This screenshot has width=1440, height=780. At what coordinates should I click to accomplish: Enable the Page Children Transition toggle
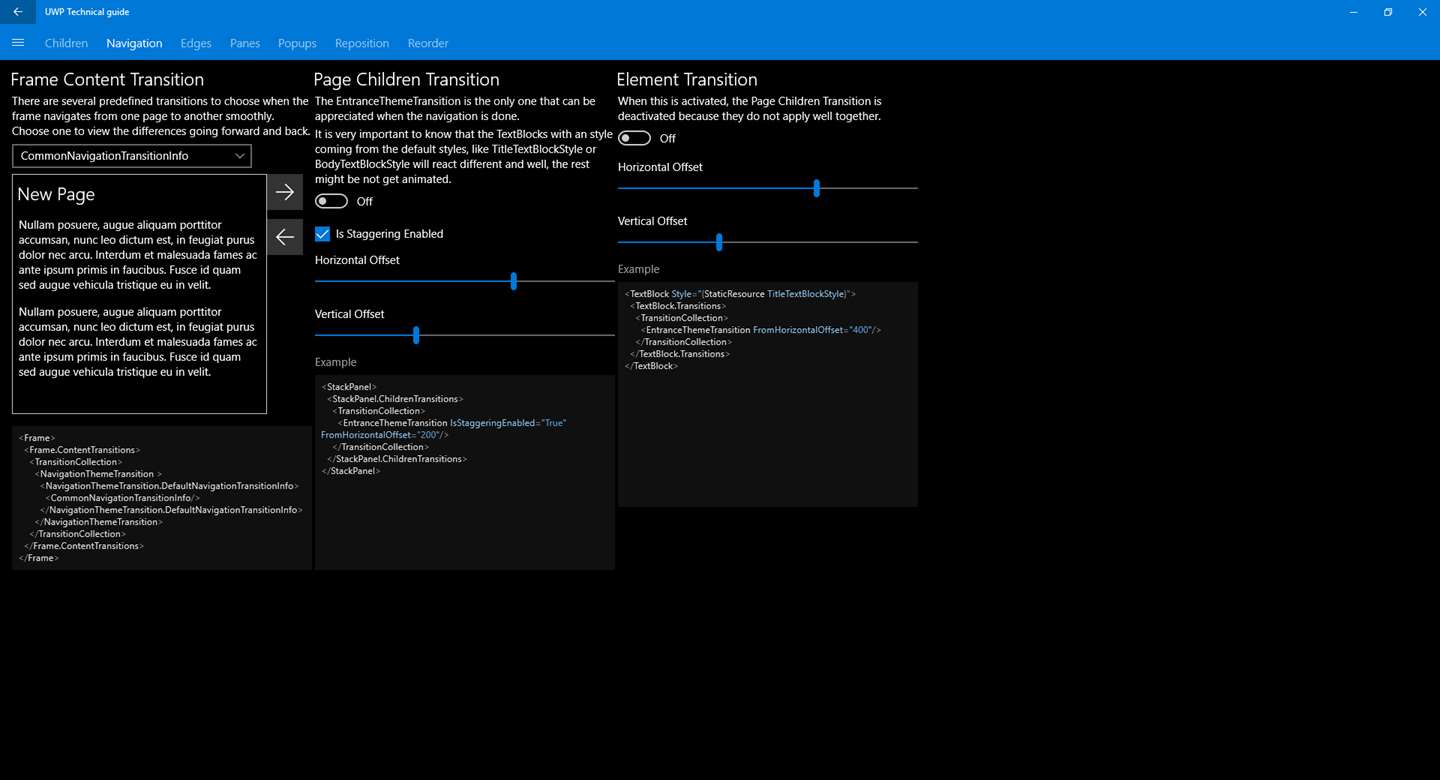331,201
